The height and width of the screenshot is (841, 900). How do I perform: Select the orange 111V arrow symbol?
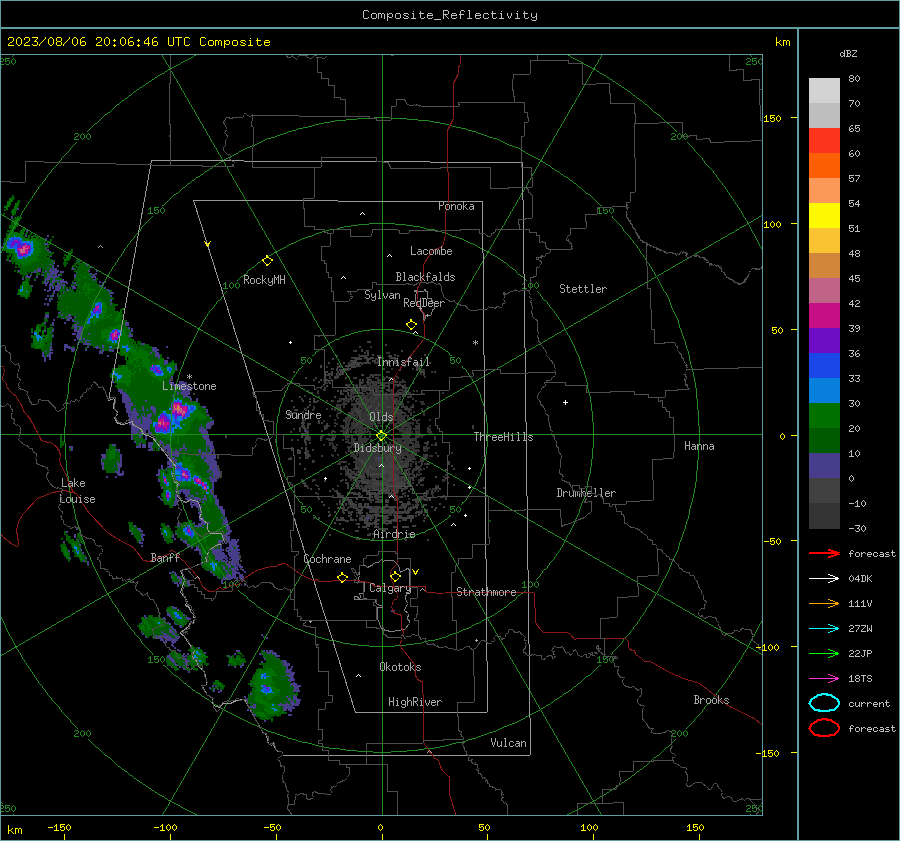[824, 603]
